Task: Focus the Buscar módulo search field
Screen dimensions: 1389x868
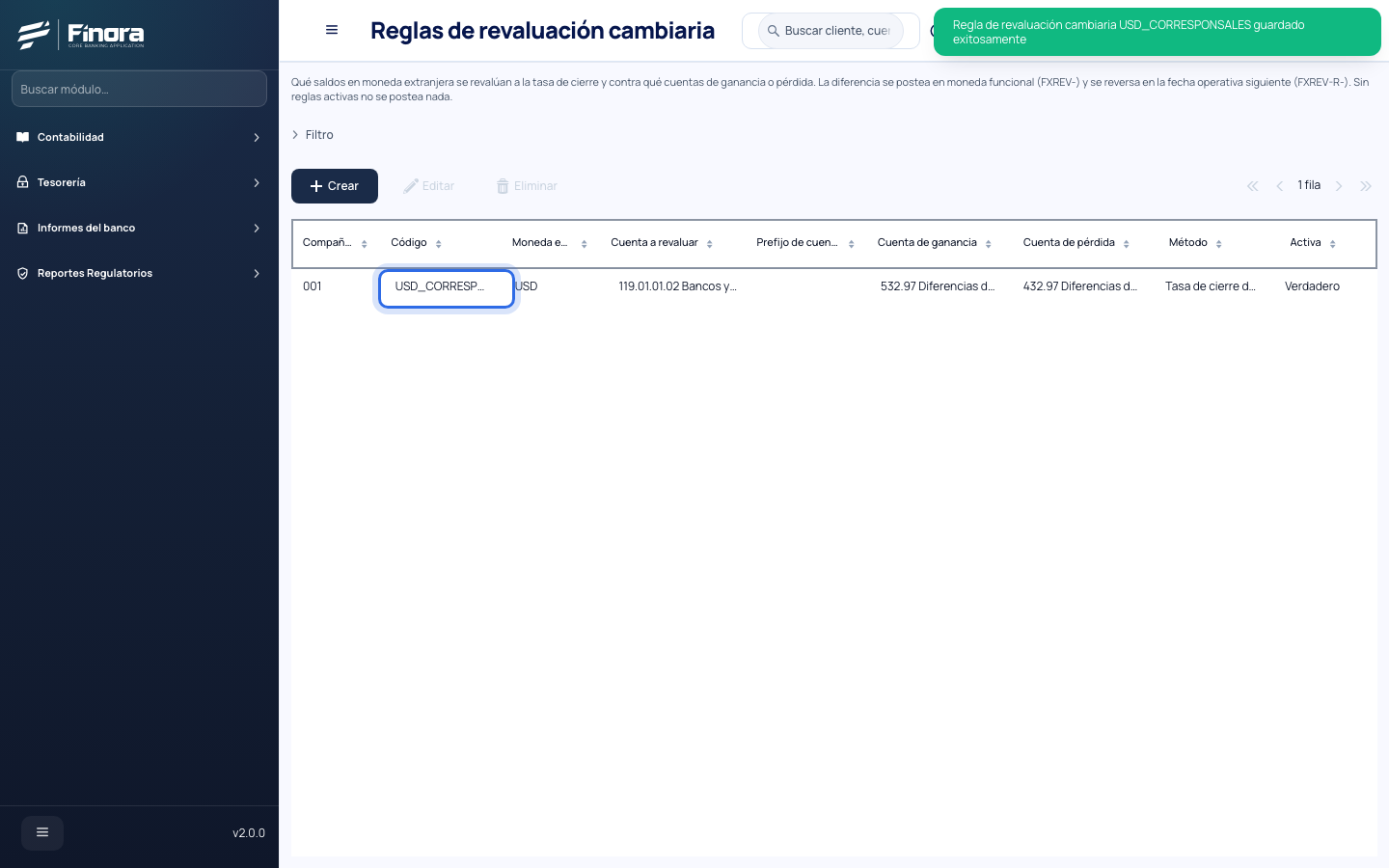Action: coord(139,89)
